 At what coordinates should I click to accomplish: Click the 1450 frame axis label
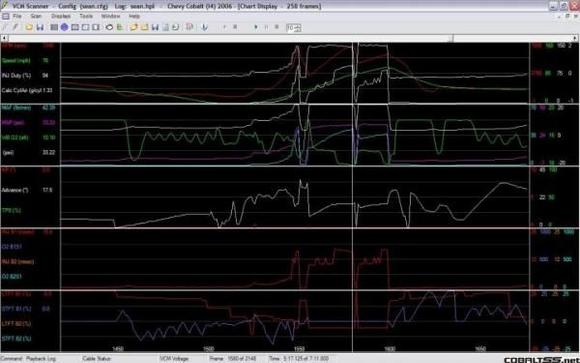point(118,349)
